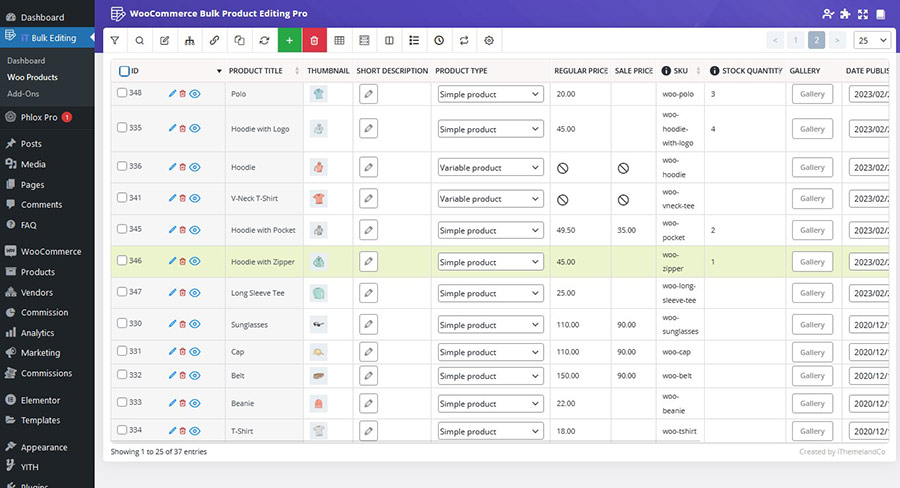Edit short description of Sunglasses
900x488 pixels.
(368, 324)
